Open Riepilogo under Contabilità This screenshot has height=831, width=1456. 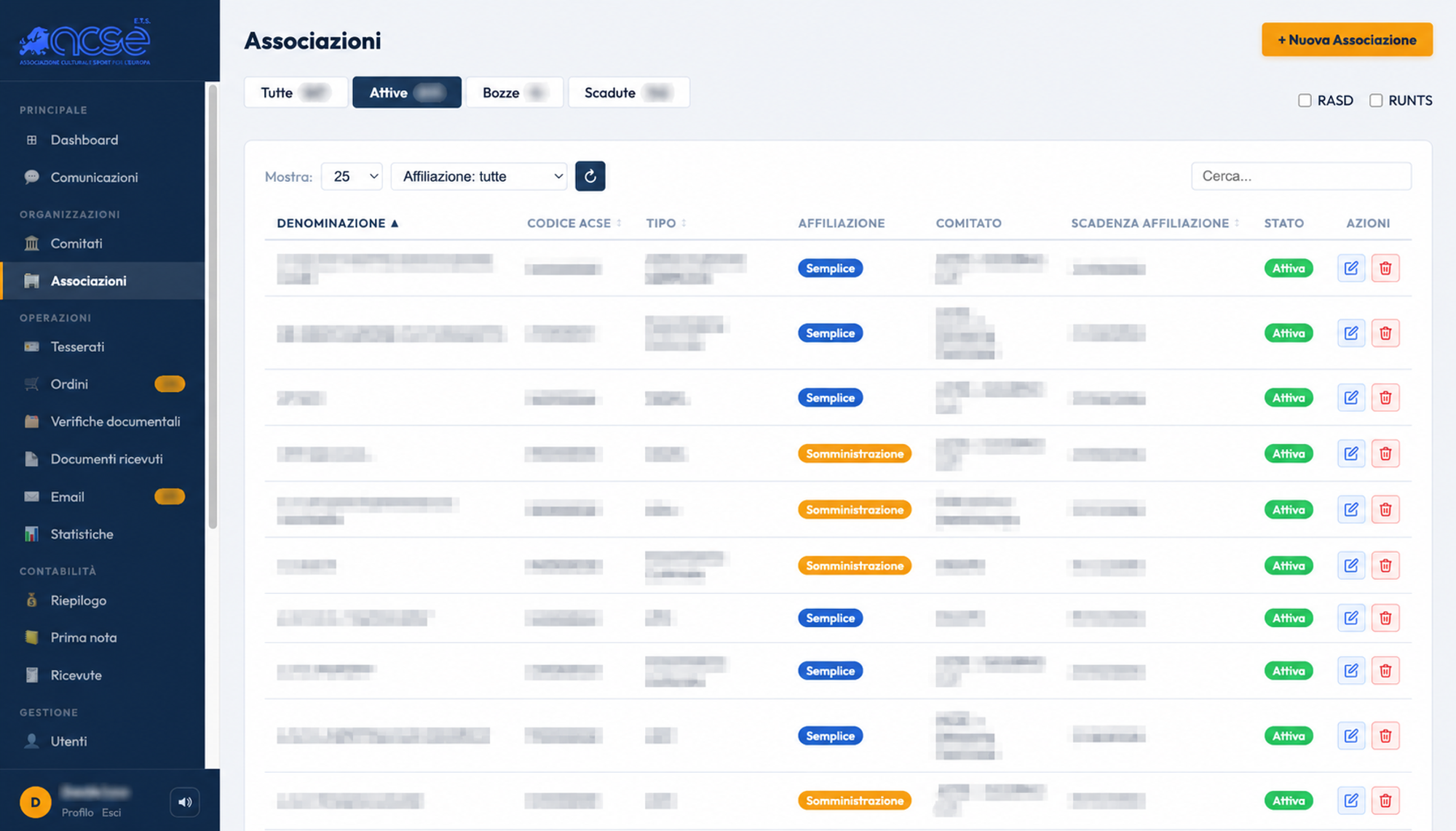pyautogui.click(x=103, y=600)
